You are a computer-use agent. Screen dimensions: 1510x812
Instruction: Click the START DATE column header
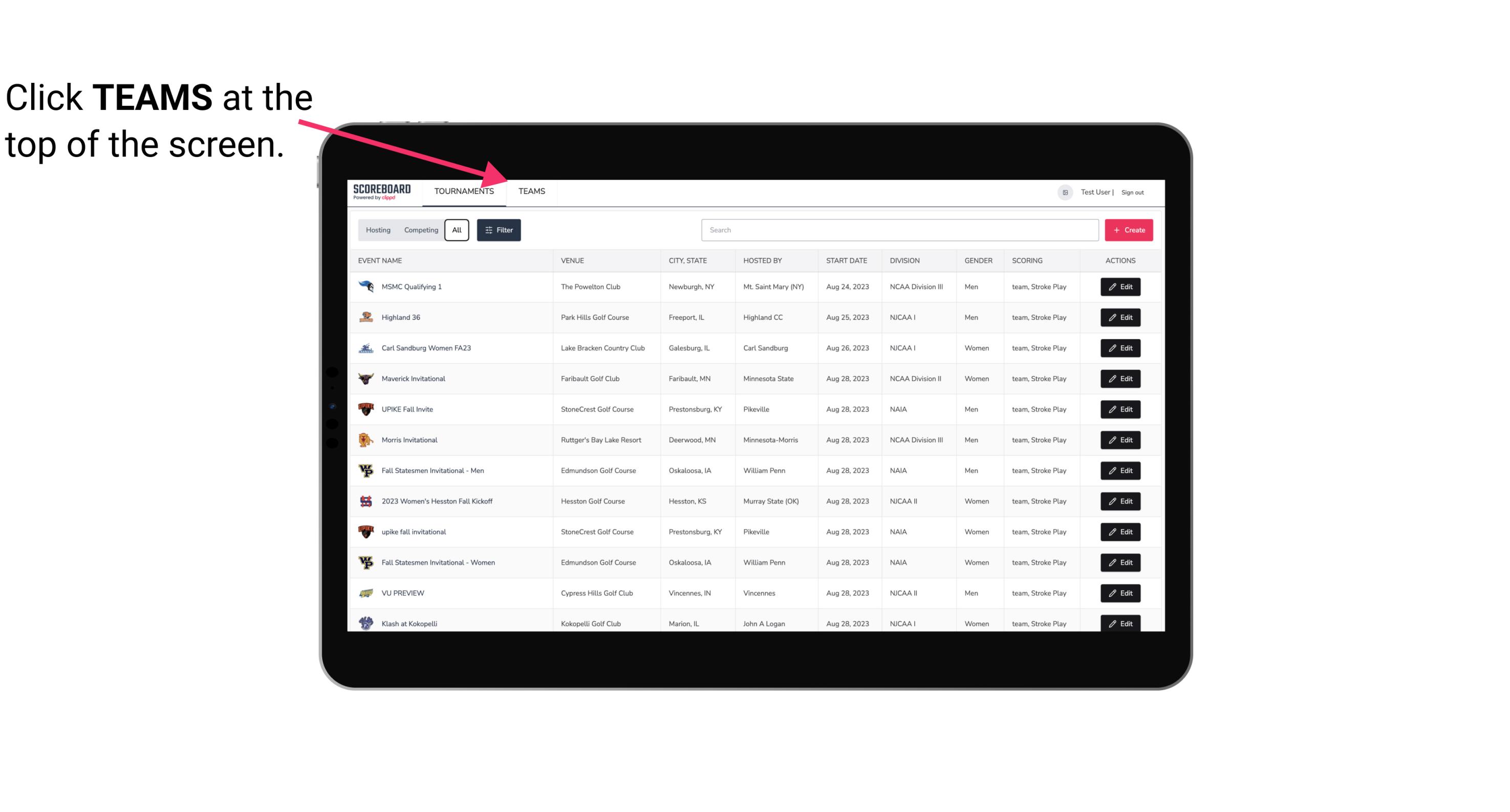pyautogui.click(x=847, y=260)
